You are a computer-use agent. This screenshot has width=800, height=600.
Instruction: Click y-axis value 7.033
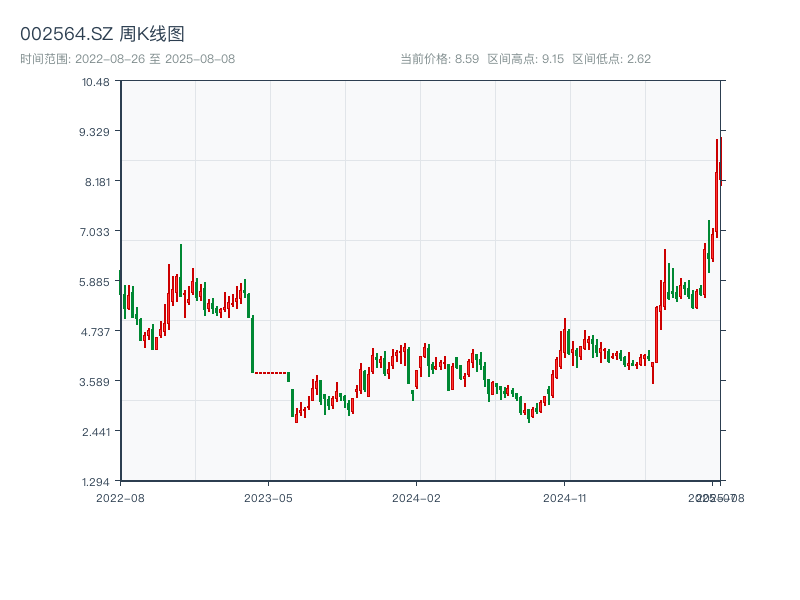point(94,232)
